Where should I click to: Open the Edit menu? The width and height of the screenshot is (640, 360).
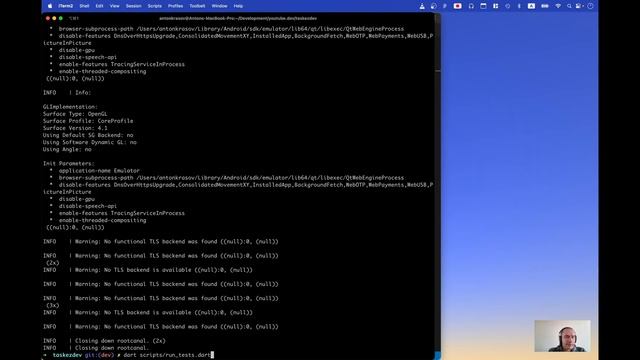[99, 6]
